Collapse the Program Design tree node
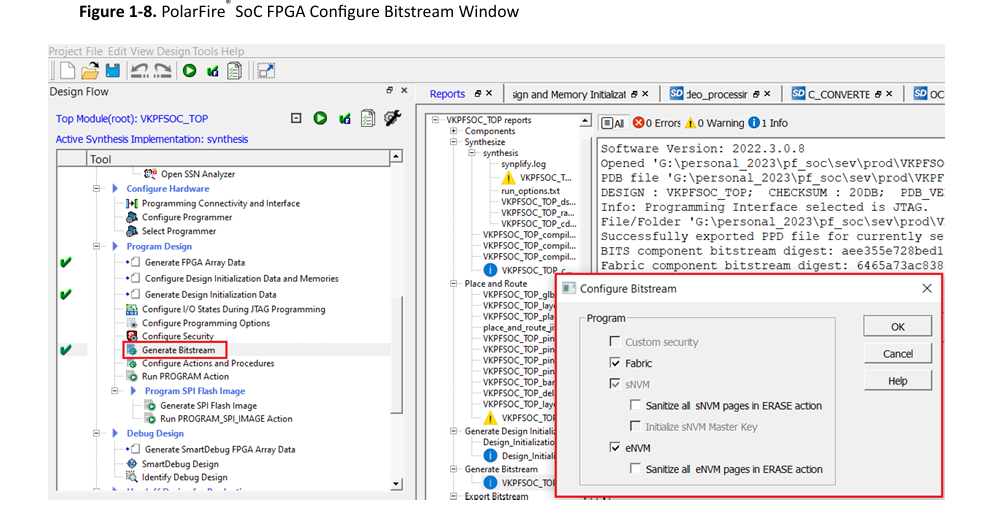The image size is (996, 519). tap(97, 246)
